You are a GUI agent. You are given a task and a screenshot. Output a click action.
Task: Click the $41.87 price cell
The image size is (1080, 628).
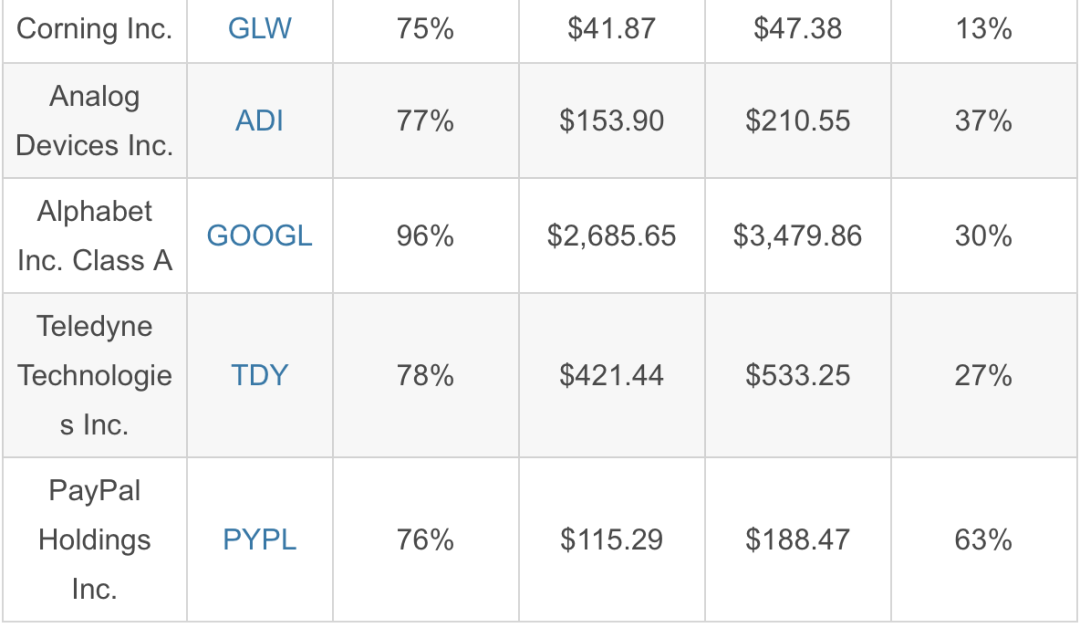[x=612, y=29]
